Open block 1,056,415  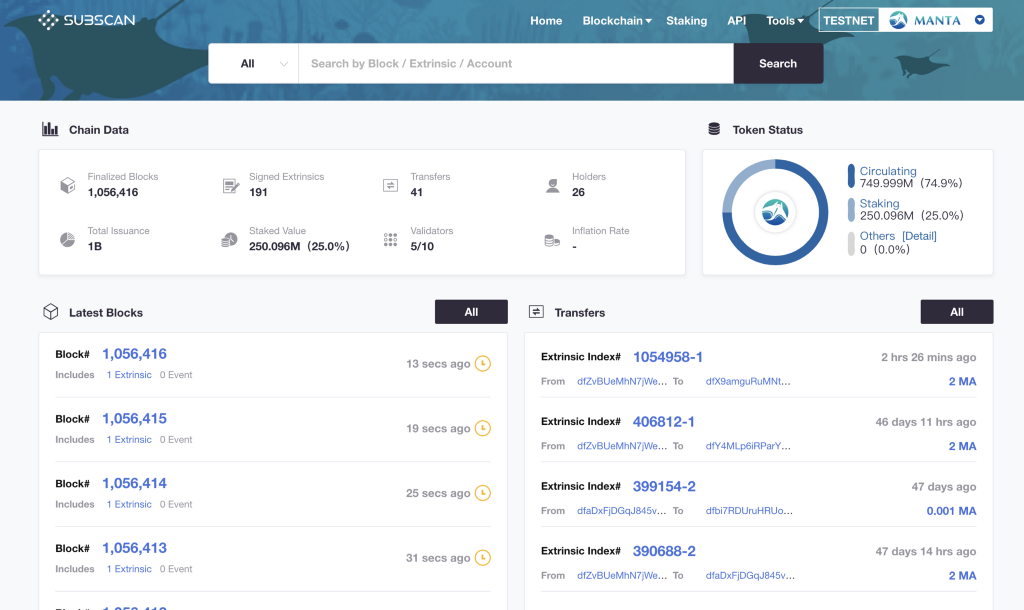[x=135, y=418]
